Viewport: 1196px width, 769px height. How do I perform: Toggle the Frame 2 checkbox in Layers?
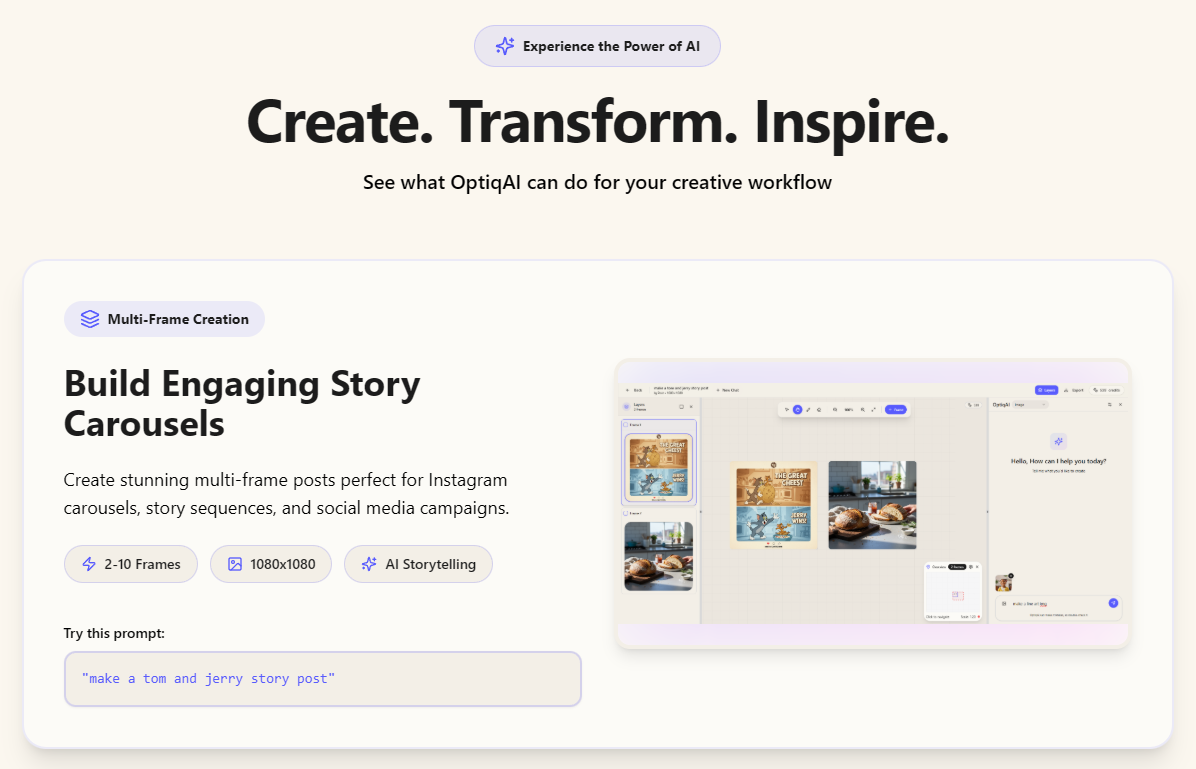(626, 512)
